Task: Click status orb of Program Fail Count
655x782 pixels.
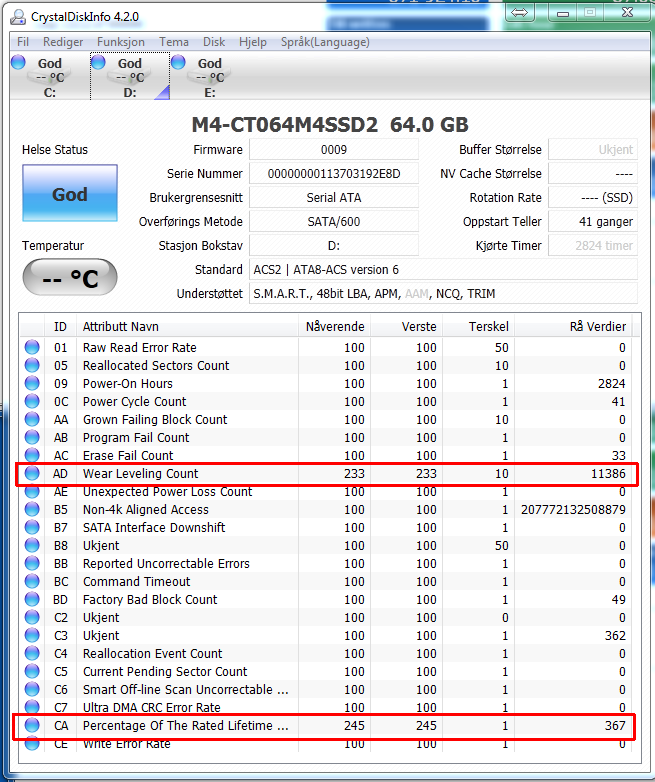Action: point(32,437)
